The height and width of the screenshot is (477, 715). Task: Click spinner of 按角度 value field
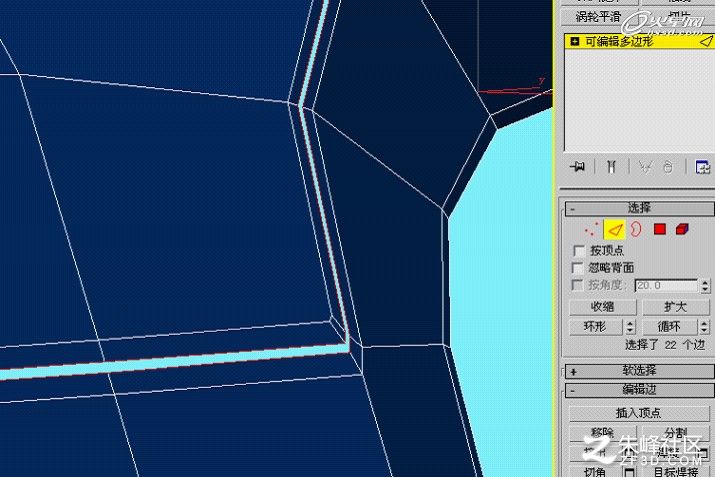click(705, 285)
